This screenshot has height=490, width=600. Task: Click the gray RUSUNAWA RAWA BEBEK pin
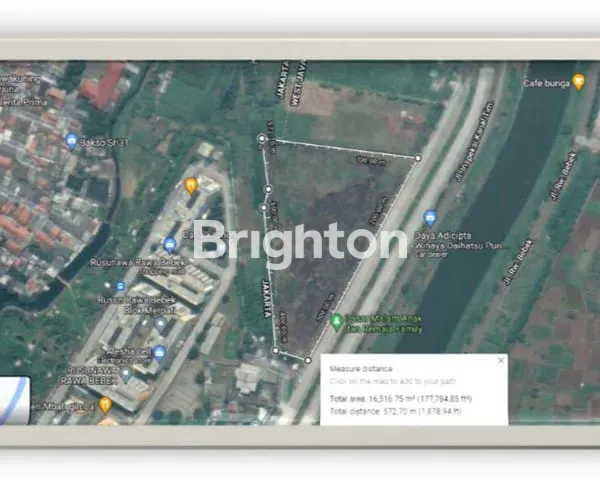[126, 373]
